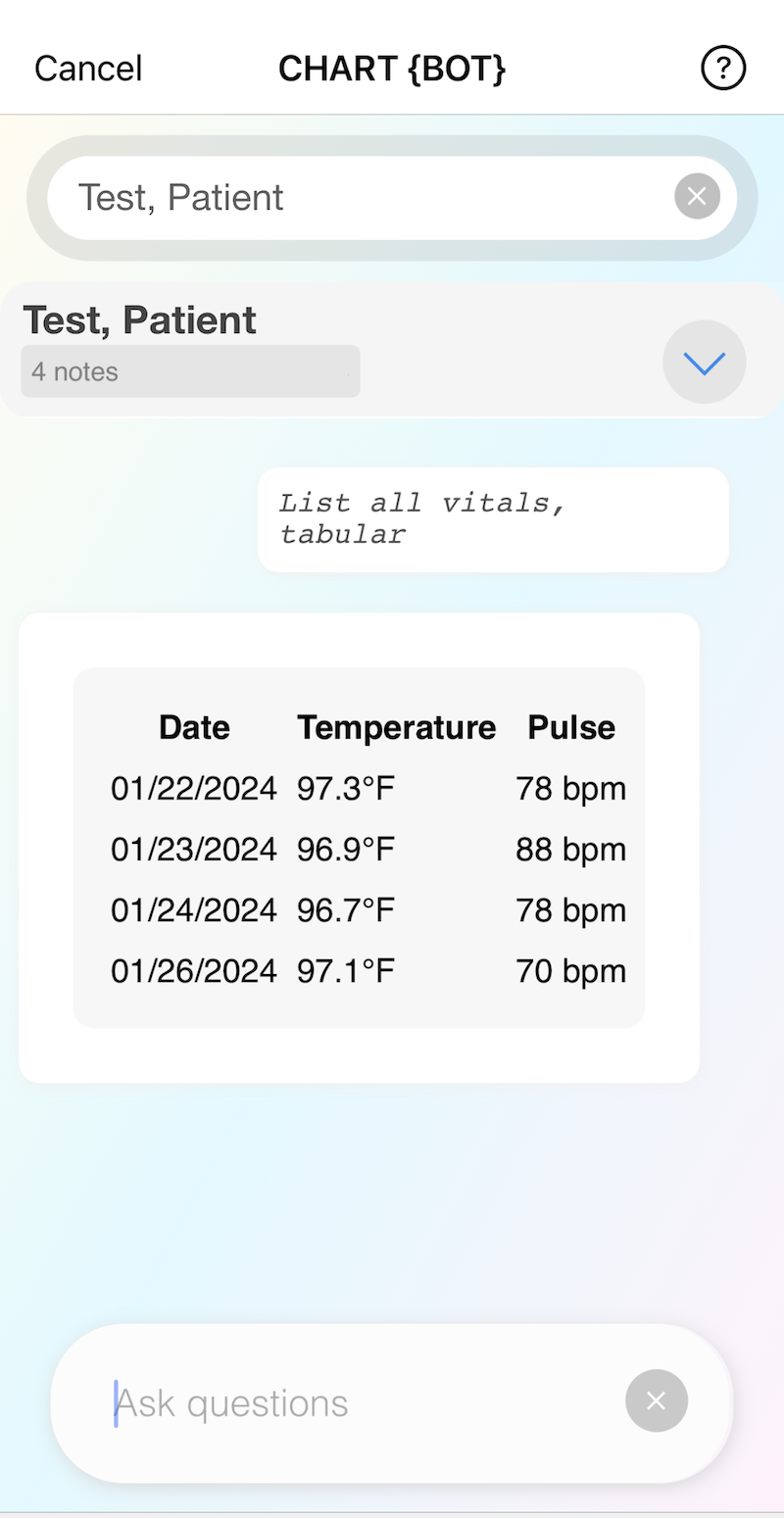Clear the patient search field text
Screen dimensions: 784x1518
pos(697,197)
